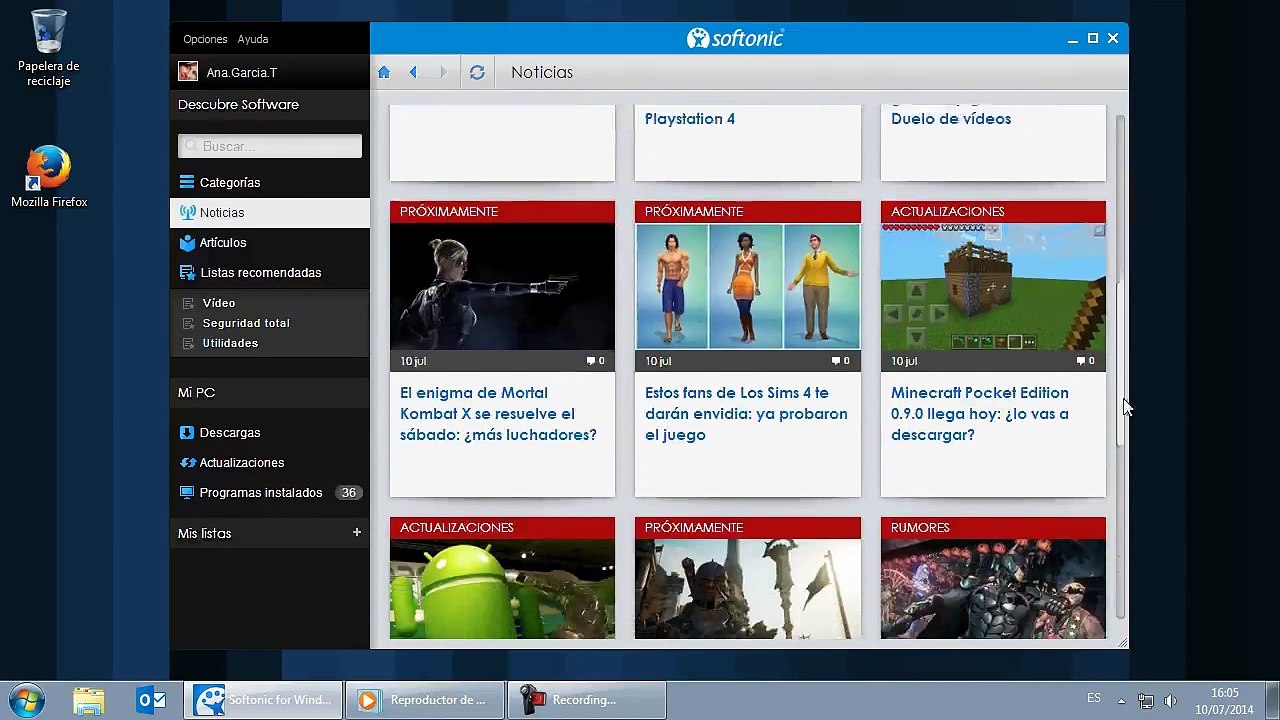Click the content area vertical scrollbar
The image size is (1280, 720).
click(1120, 363)
